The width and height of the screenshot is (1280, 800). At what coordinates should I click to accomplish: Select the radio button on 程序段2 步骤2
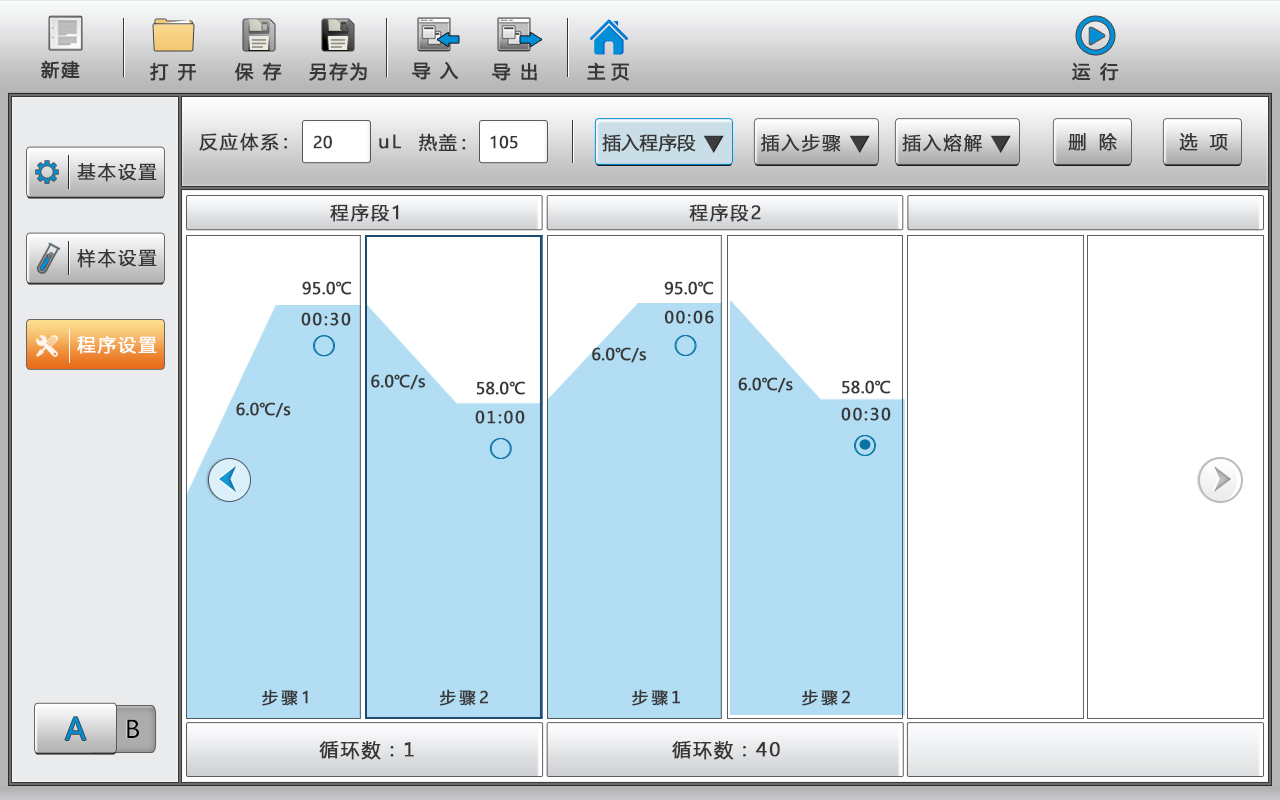(864, 446)
